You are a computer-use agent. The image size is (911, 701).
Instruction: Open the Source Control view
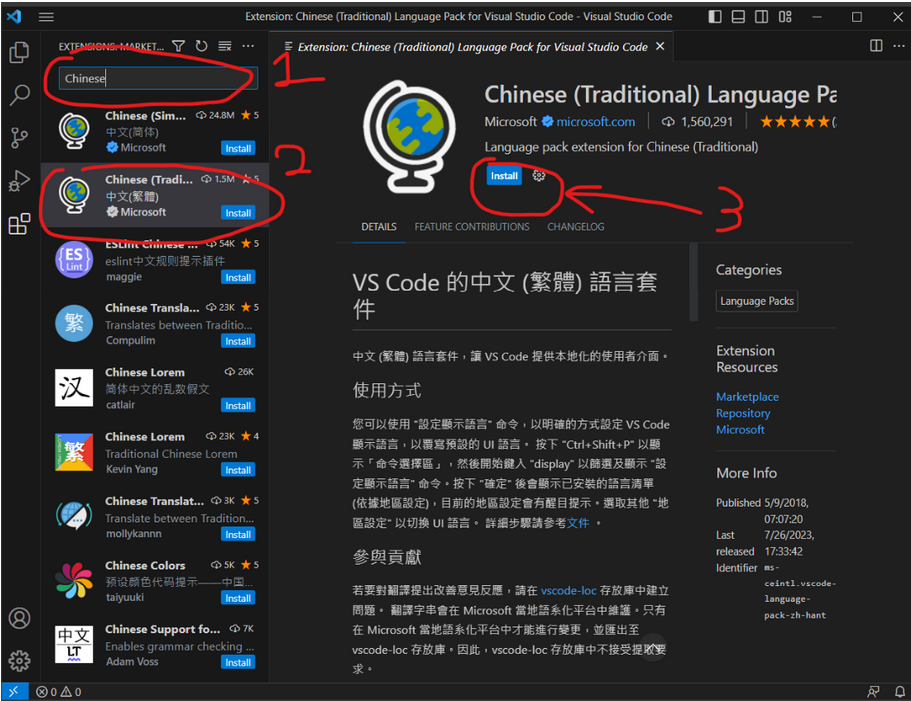pos(19,138)
